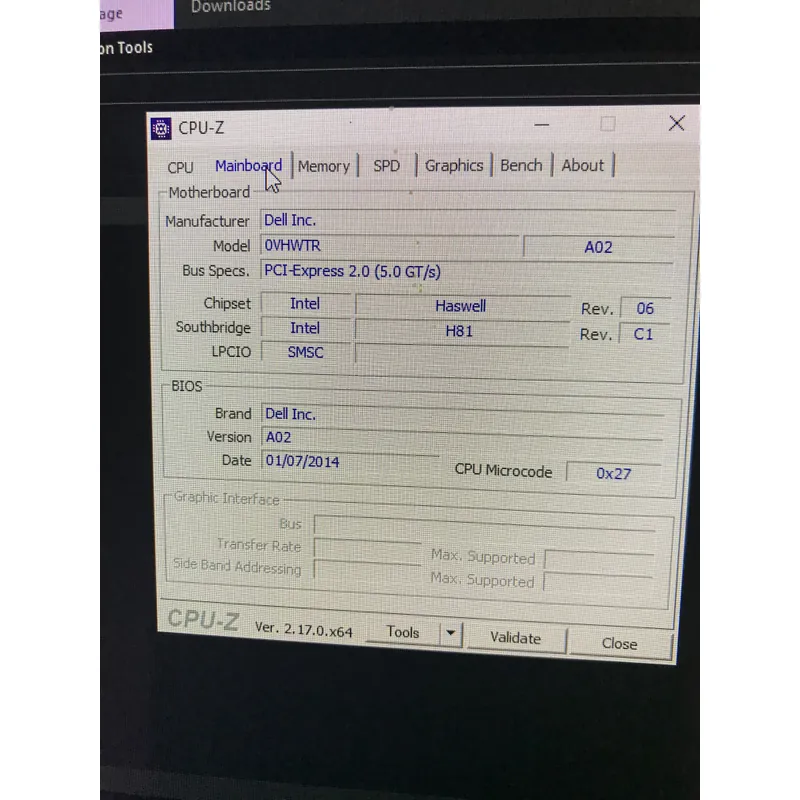Switch to the Memory tab
The image size is (800, 800).
coord(323,166)
